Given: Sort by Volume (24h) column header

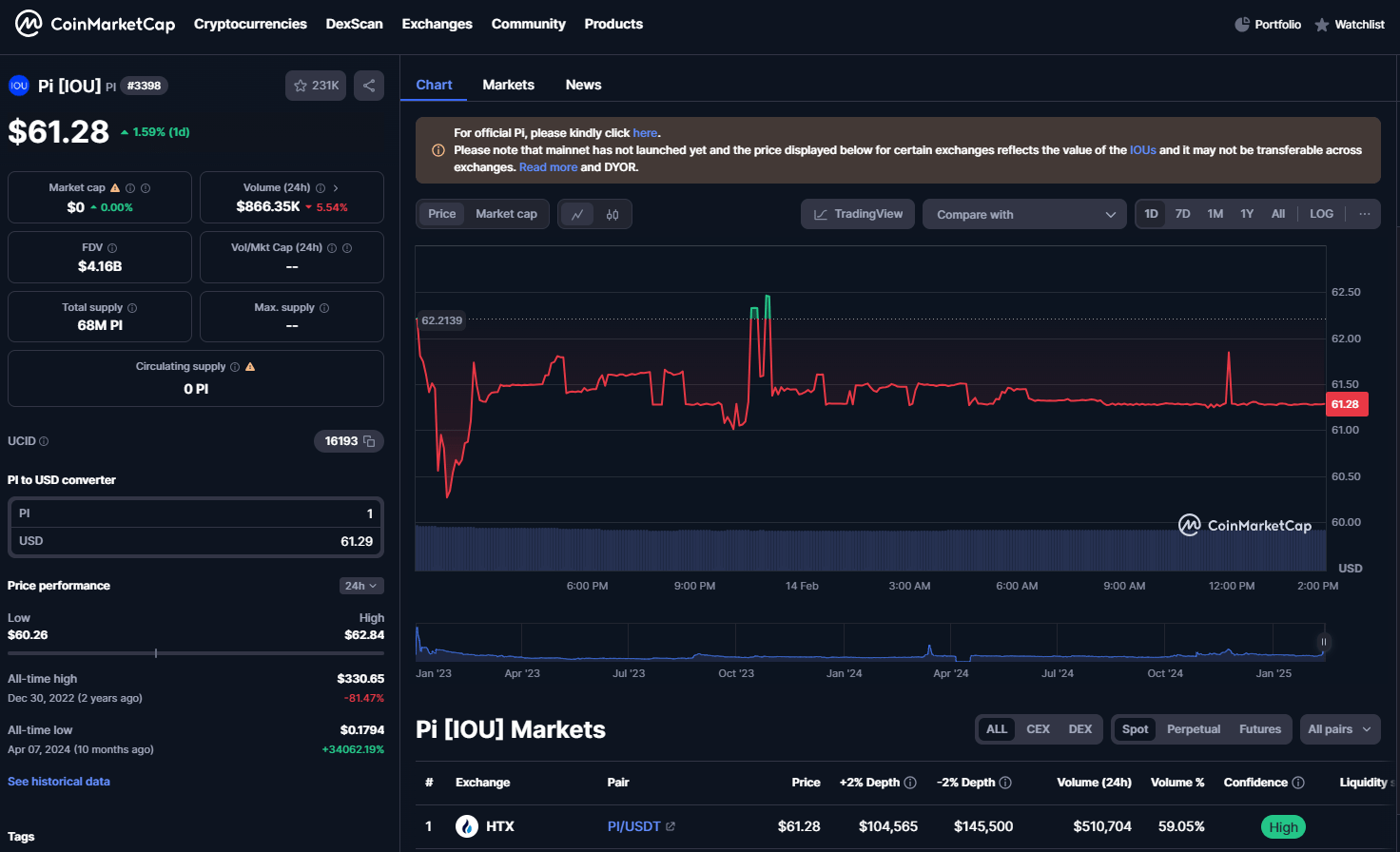Looking at the screenshot, I should tap(1094, 783).
